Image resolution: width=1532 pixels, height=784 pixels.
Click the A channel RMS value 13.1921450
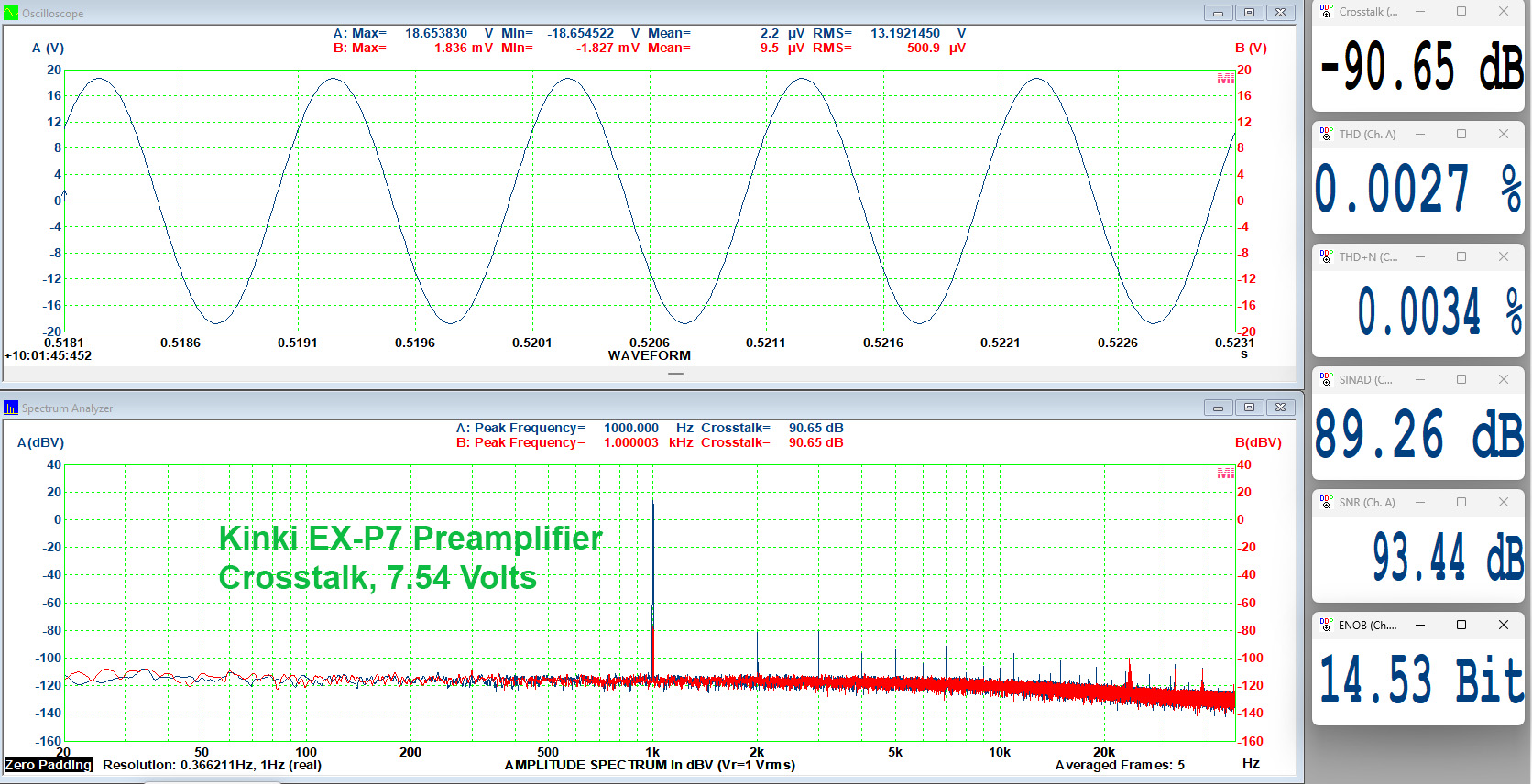[905, 33]
